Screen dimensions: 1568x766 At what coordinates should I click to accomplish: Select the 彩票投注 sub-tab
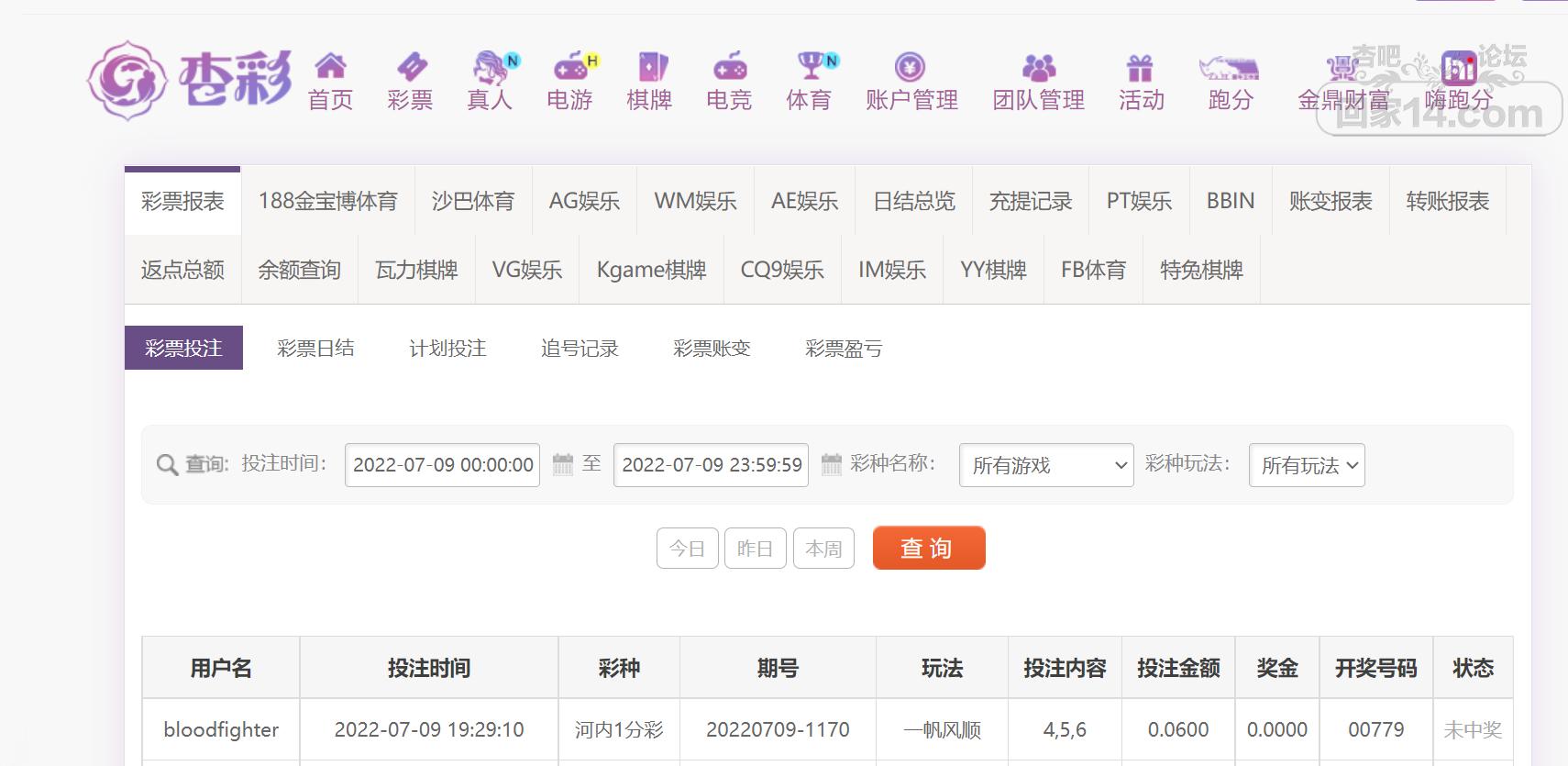[x=183, y=348]
